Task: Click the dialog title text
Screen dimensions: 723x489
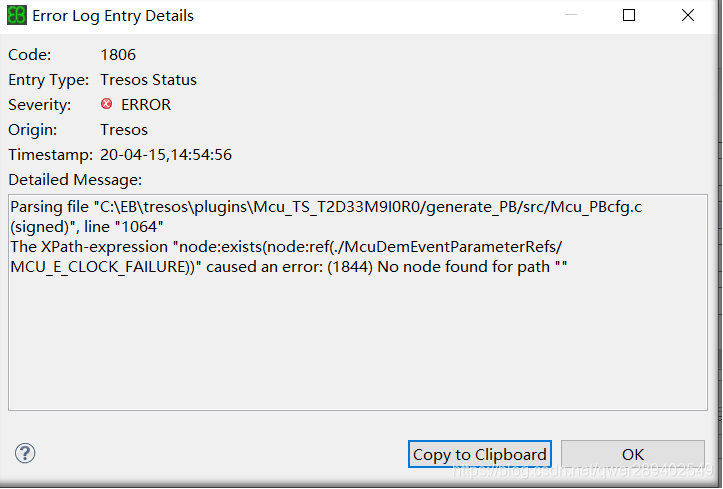Action: 113,16
